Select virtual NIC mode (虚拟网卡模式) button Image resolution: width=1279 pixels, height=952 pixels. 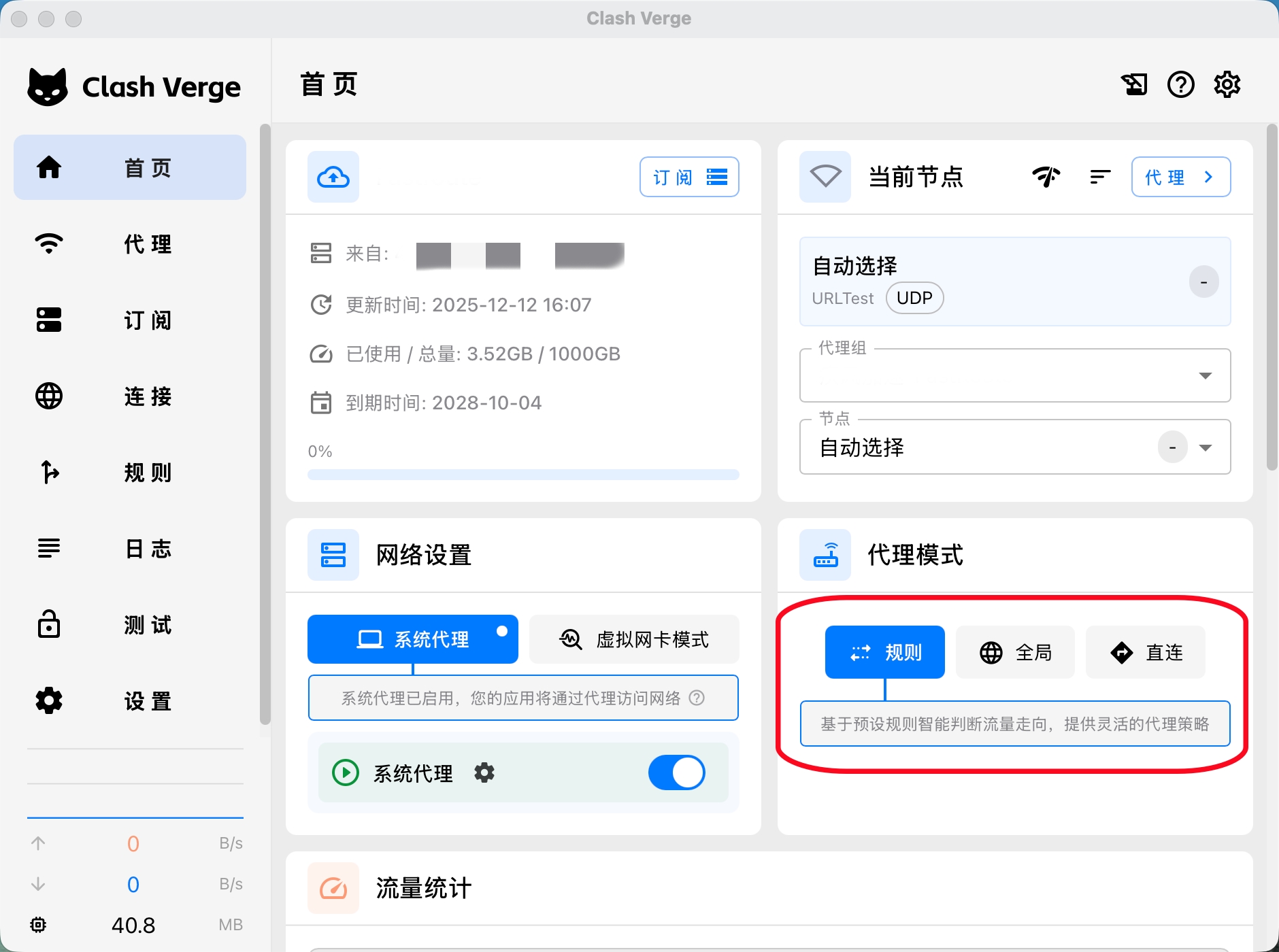pyautogui.click(x=634, y=639)
